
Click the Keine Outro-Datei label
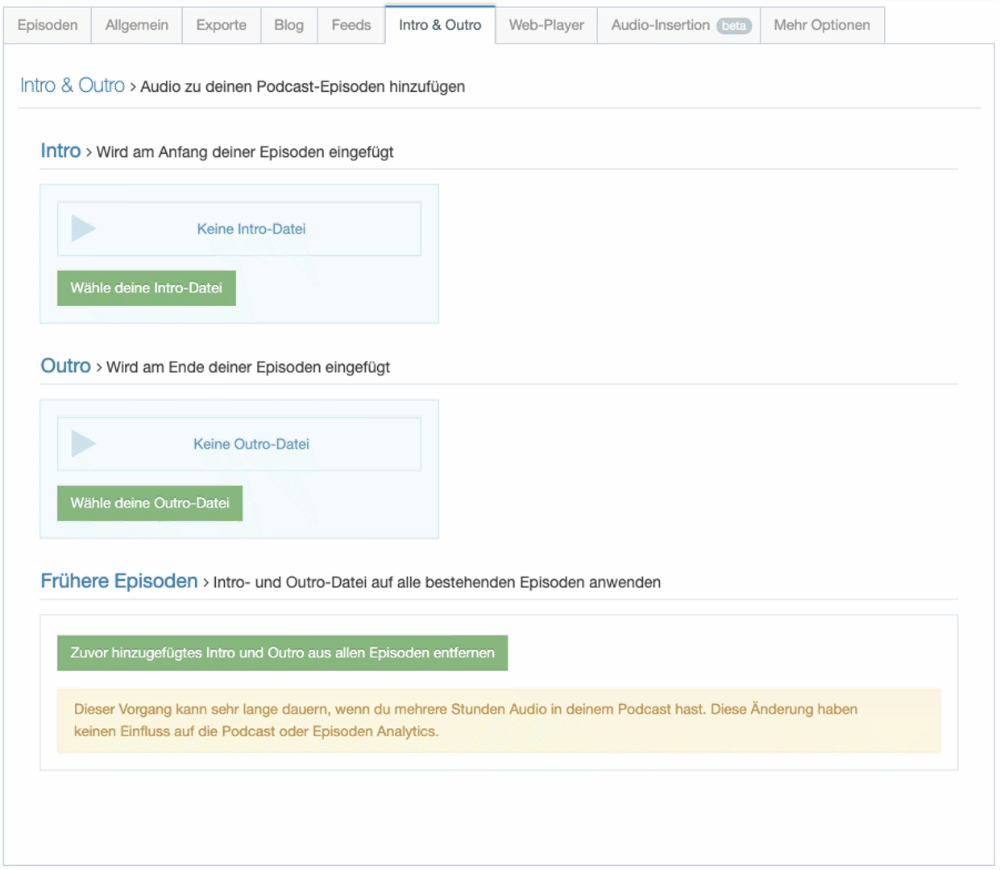(x=251, y=444)
